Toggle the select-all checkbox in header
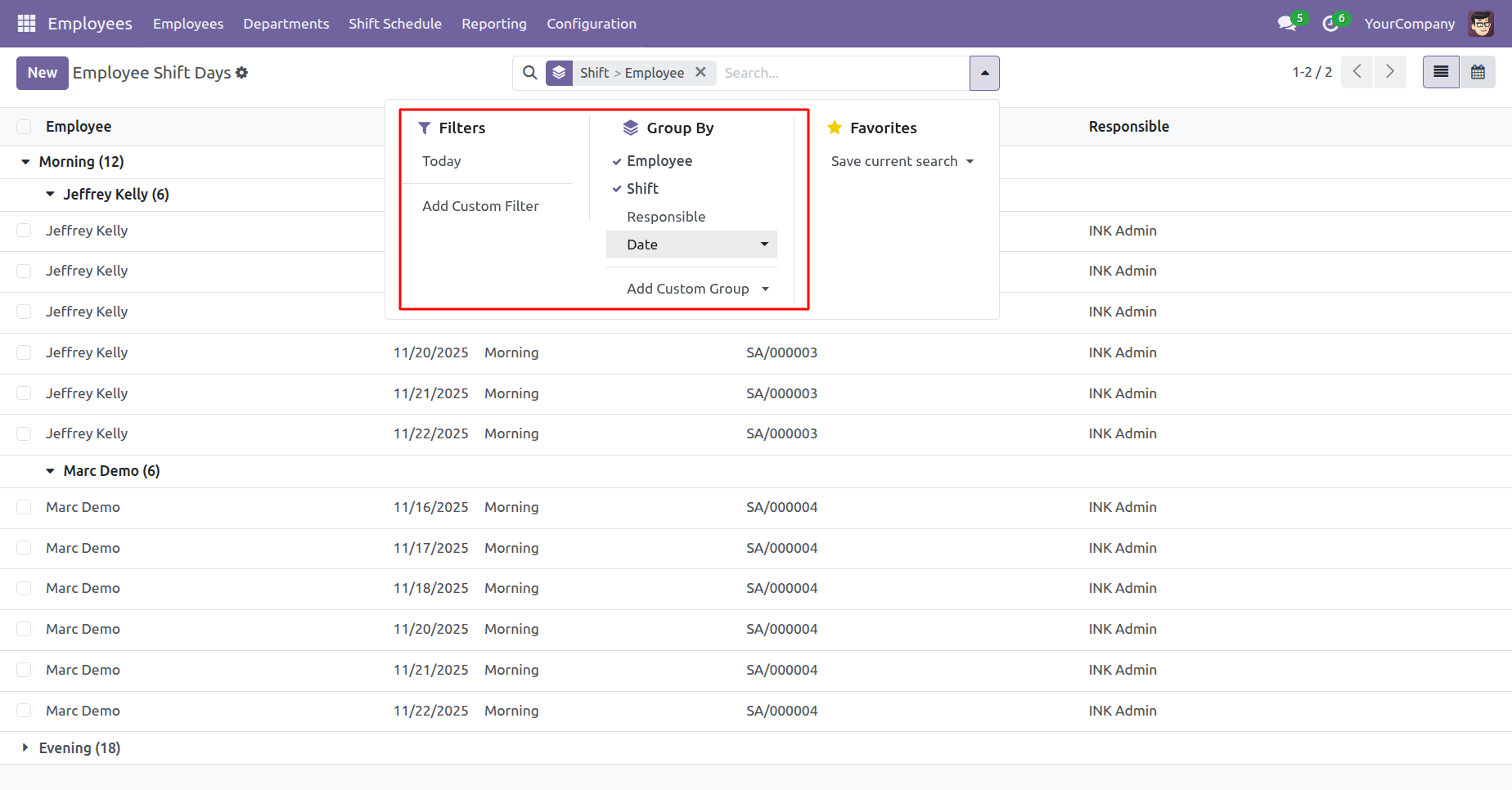The height and width of the screenshot is (790, 1512). (24, 127)
